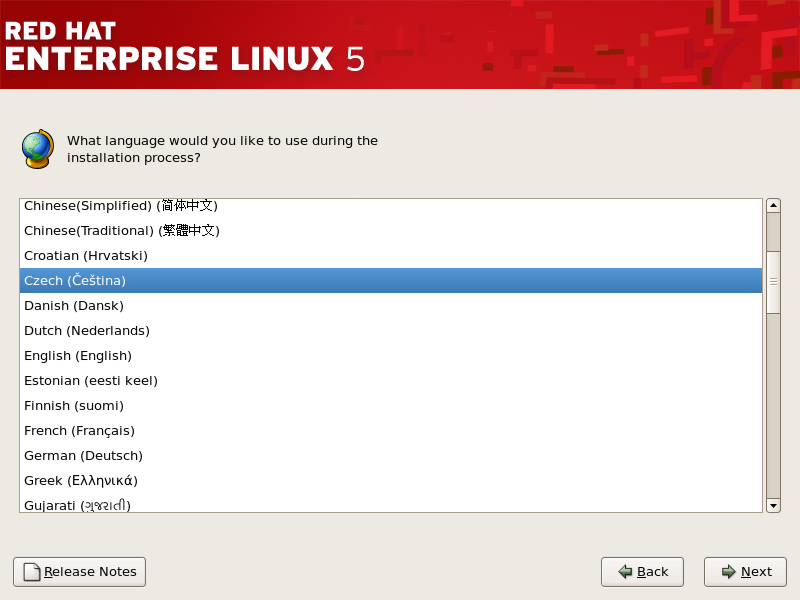Select Danish (Dansk) in the list
Viewport: 800px width, 600px height.
coord(74,306)
